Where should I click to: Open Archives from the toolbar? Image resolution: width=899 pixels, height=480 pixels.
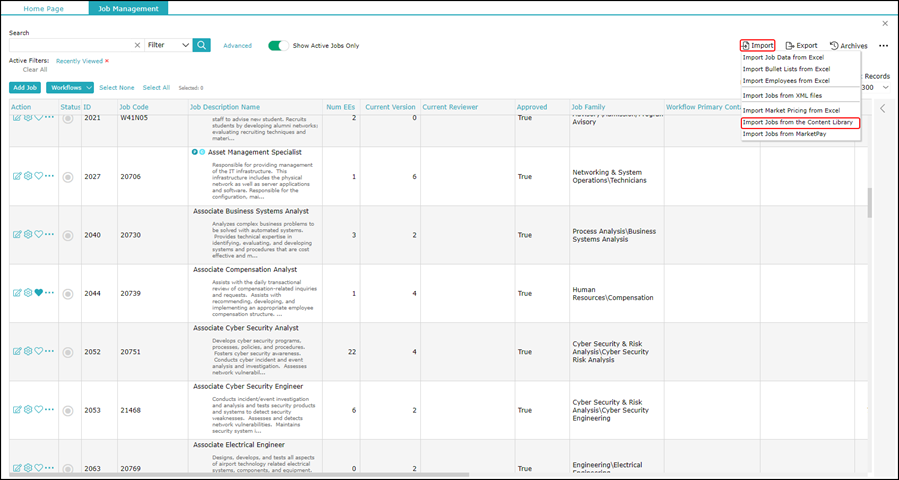coord(849,45)
